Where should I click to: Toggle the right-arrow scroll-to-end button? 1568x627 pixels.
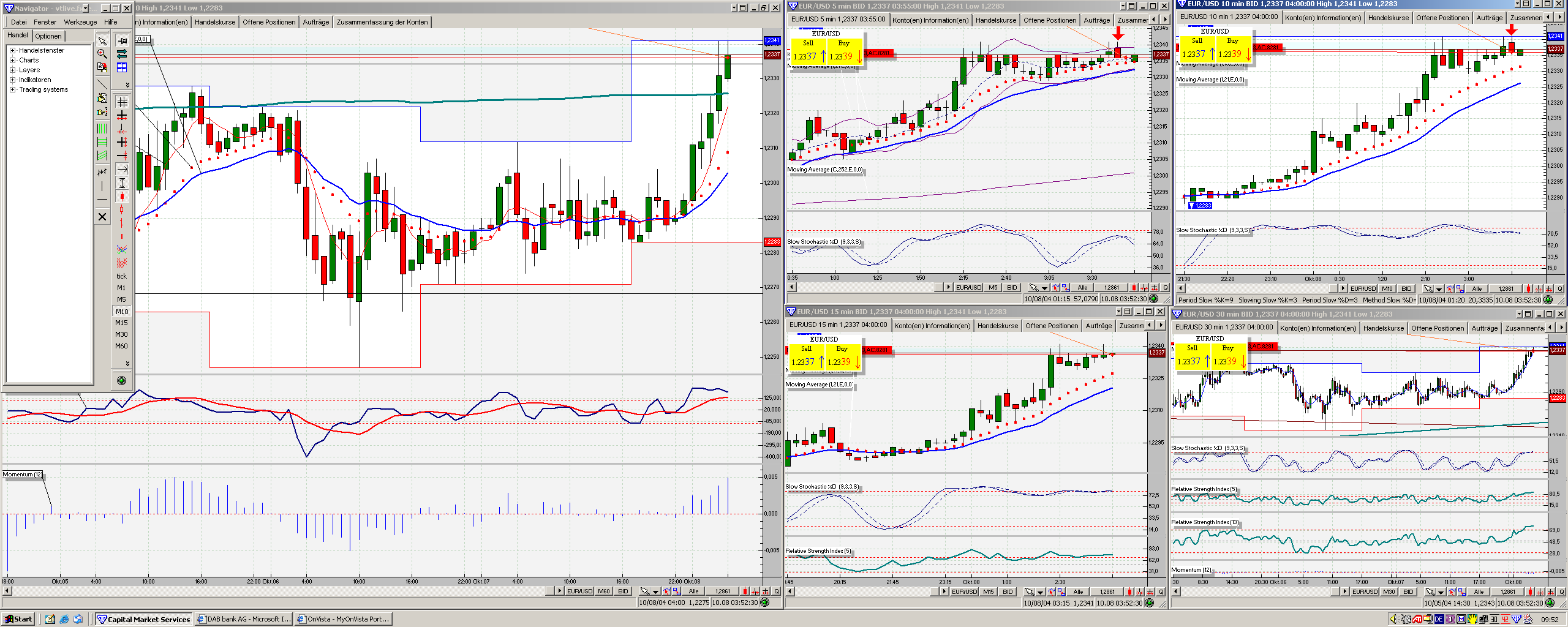(122, 169)
